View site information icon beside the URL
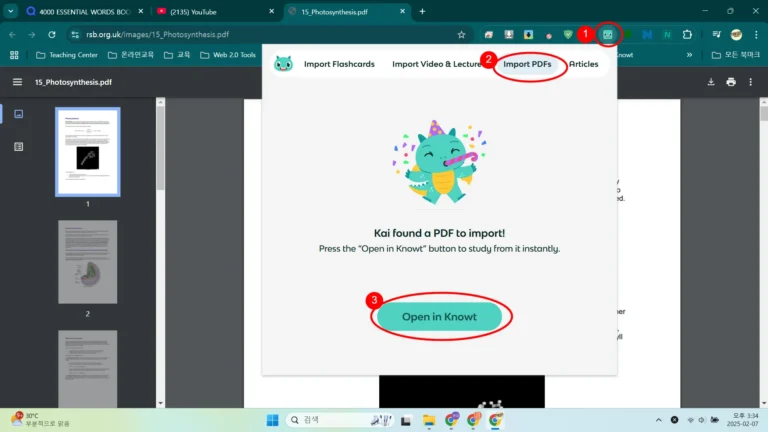Screen dimensions: 768x432 pyautogui.click(x=75, y=34)
